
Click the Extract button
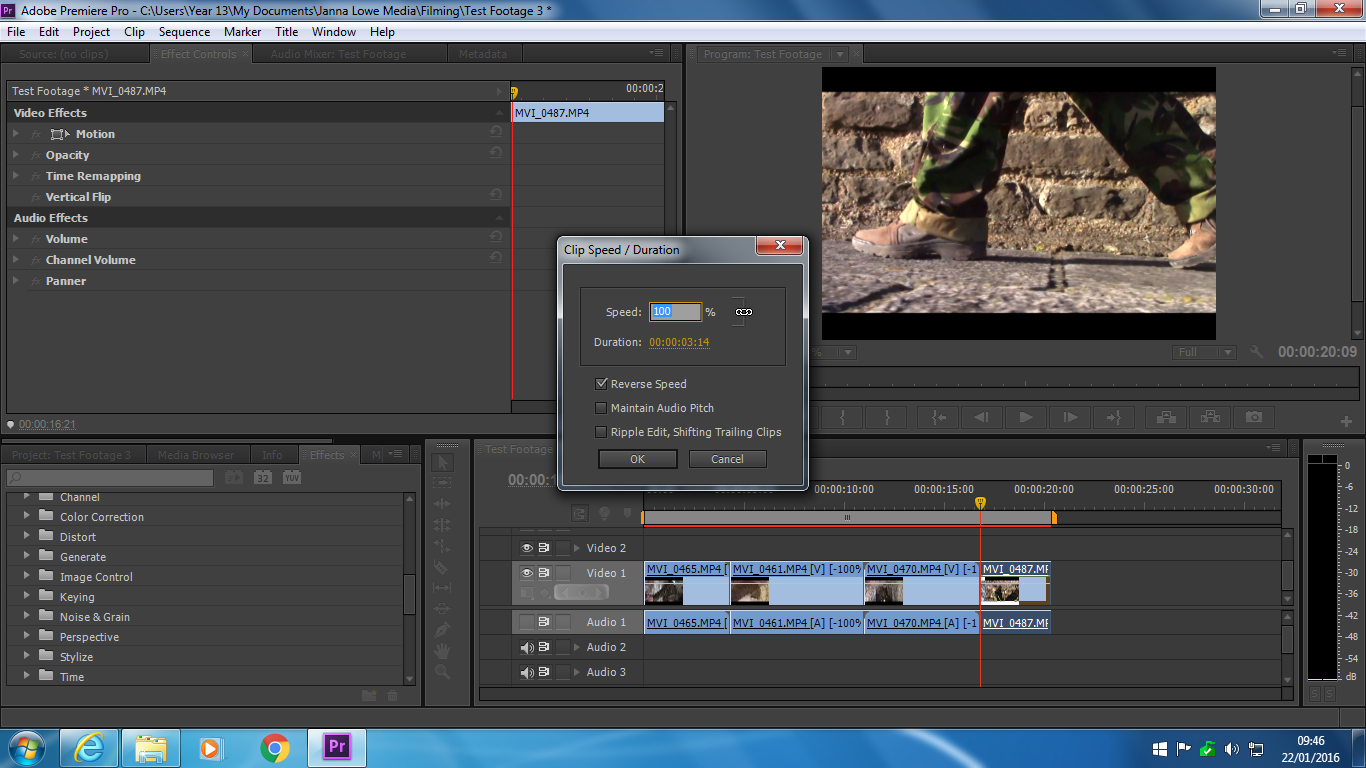point(1210,417)
